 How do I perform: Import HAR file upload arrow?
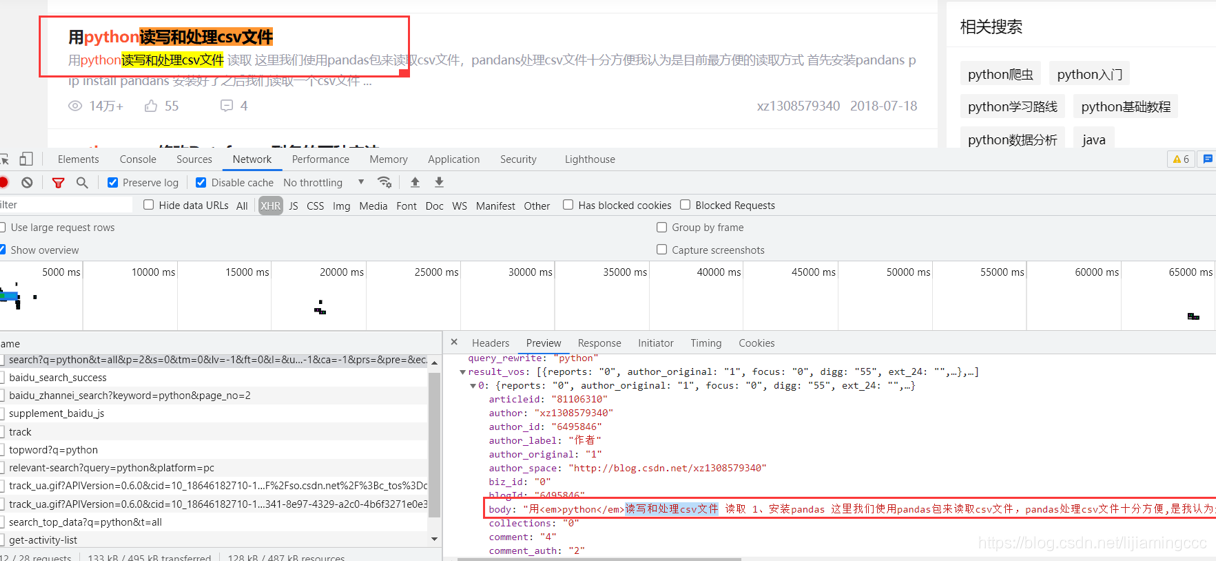[415, 182]
